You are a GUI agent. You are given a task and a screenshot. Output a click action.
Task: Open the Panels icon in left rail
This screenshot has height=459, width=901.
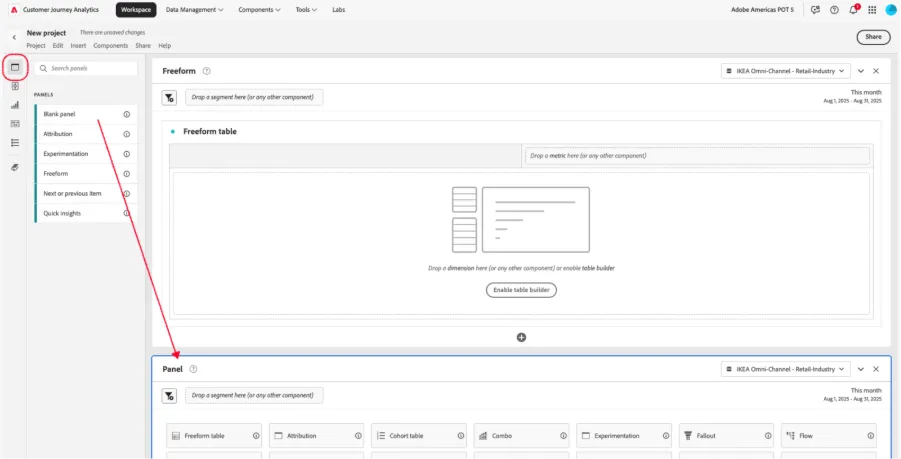(x=15, y=67)
